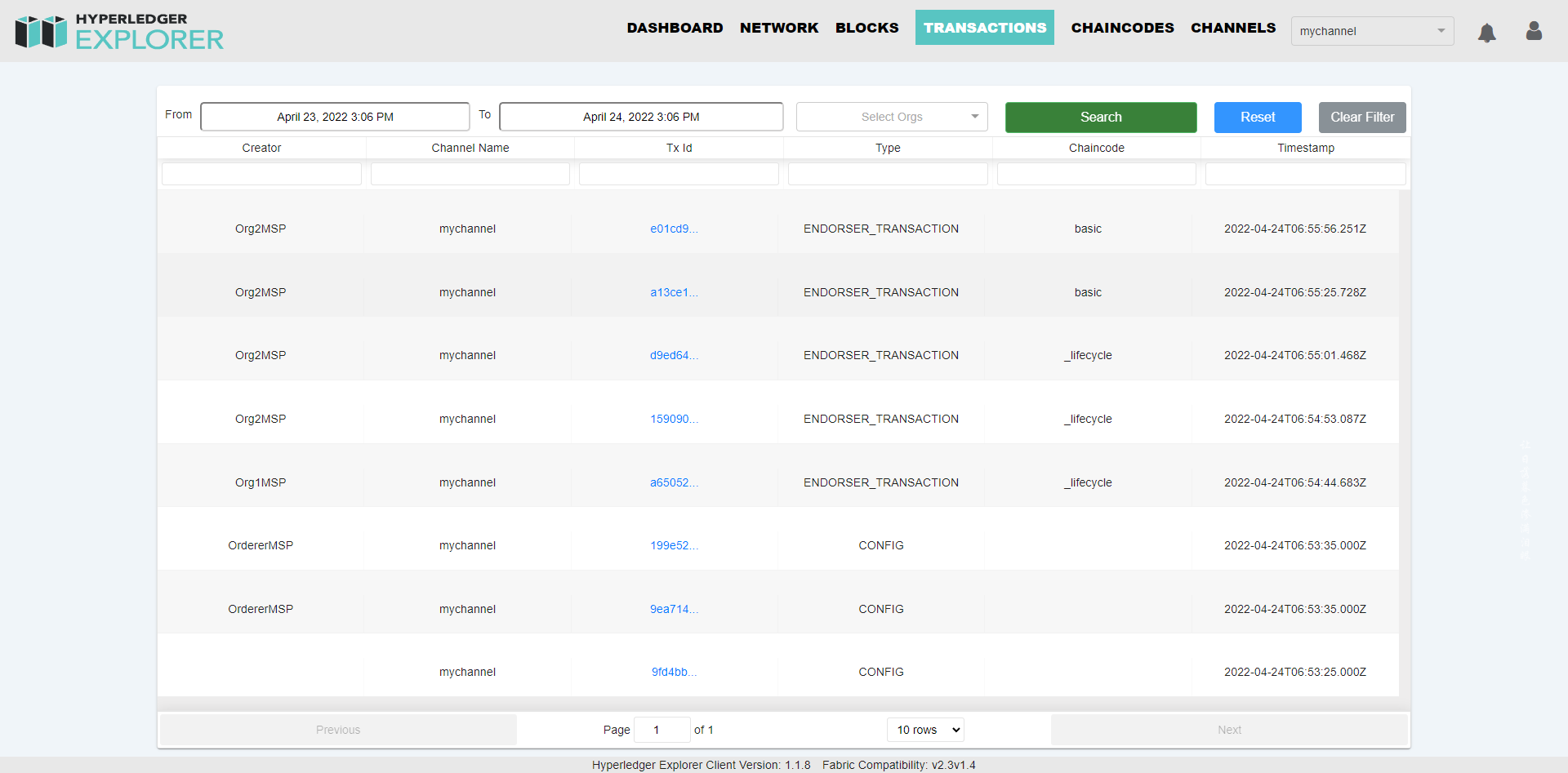The image size is (1568, 773).
Task: Click the blue Reset button
Action: coord(1258,117)
